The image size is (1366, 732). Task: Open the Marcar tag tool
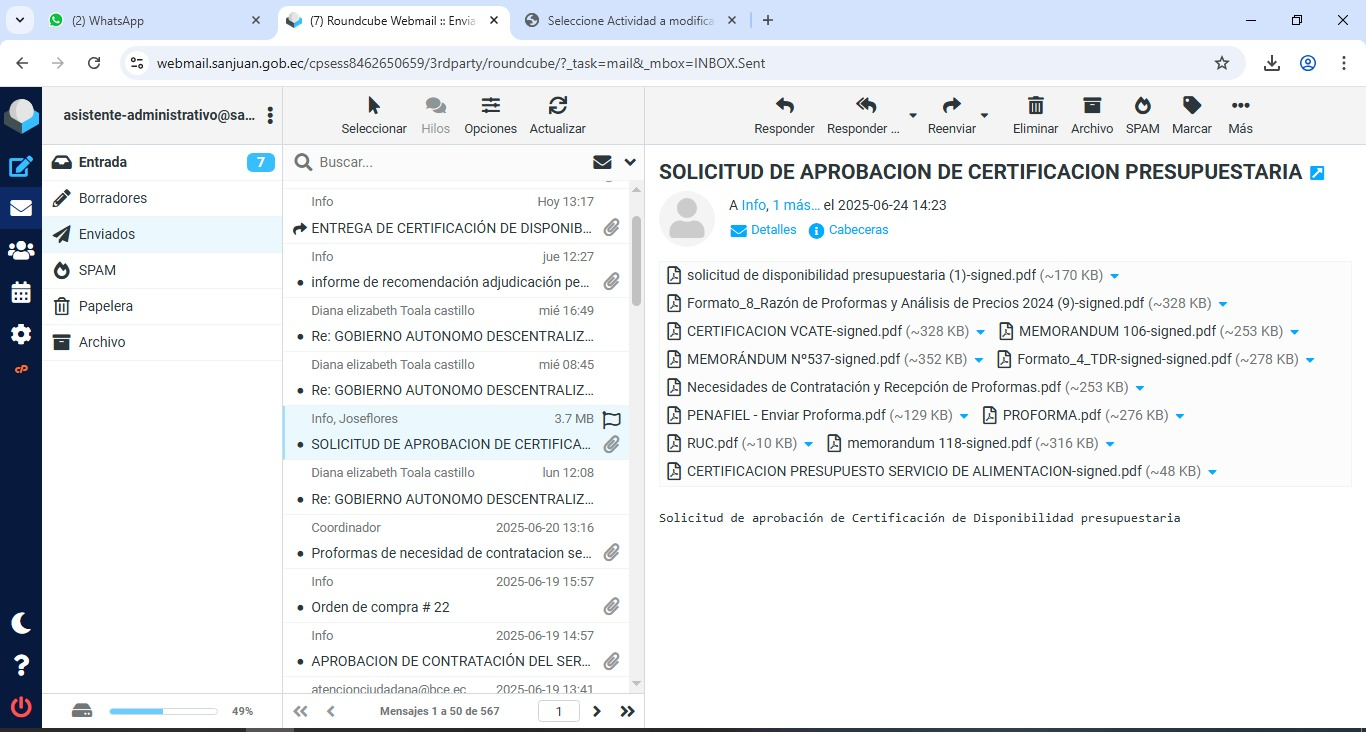[1191, 106]
